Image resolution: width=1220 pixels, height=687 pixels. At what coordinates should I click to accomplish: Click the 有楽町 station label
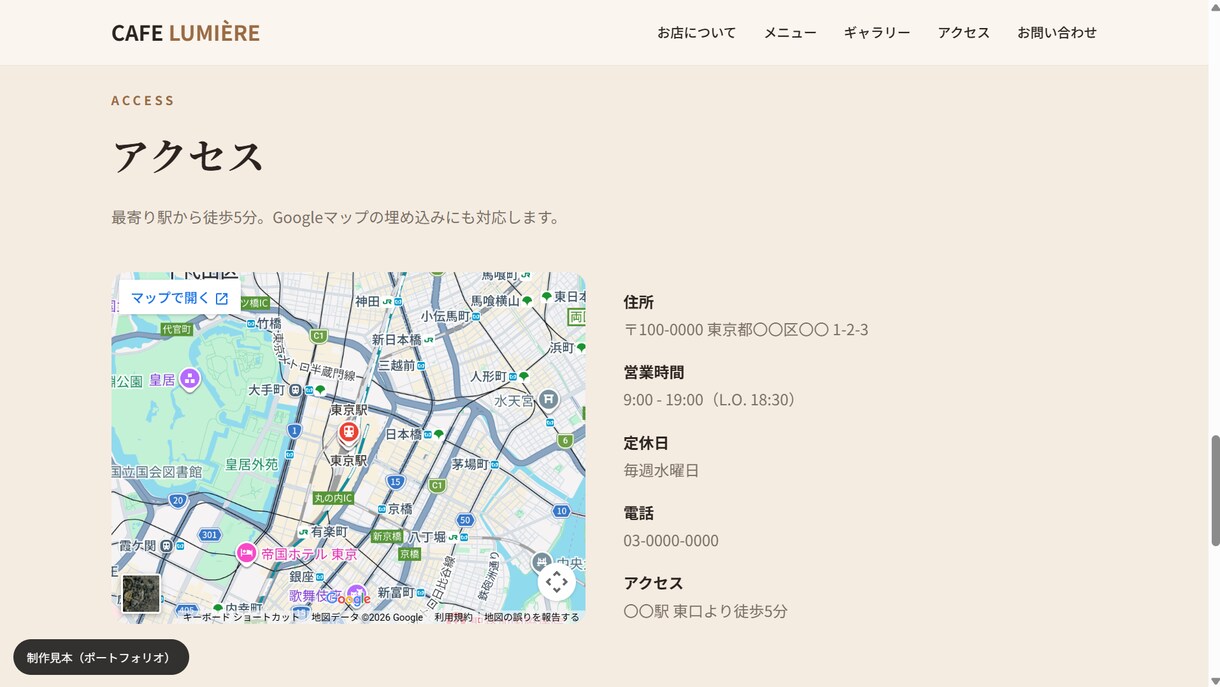(329, 533)
